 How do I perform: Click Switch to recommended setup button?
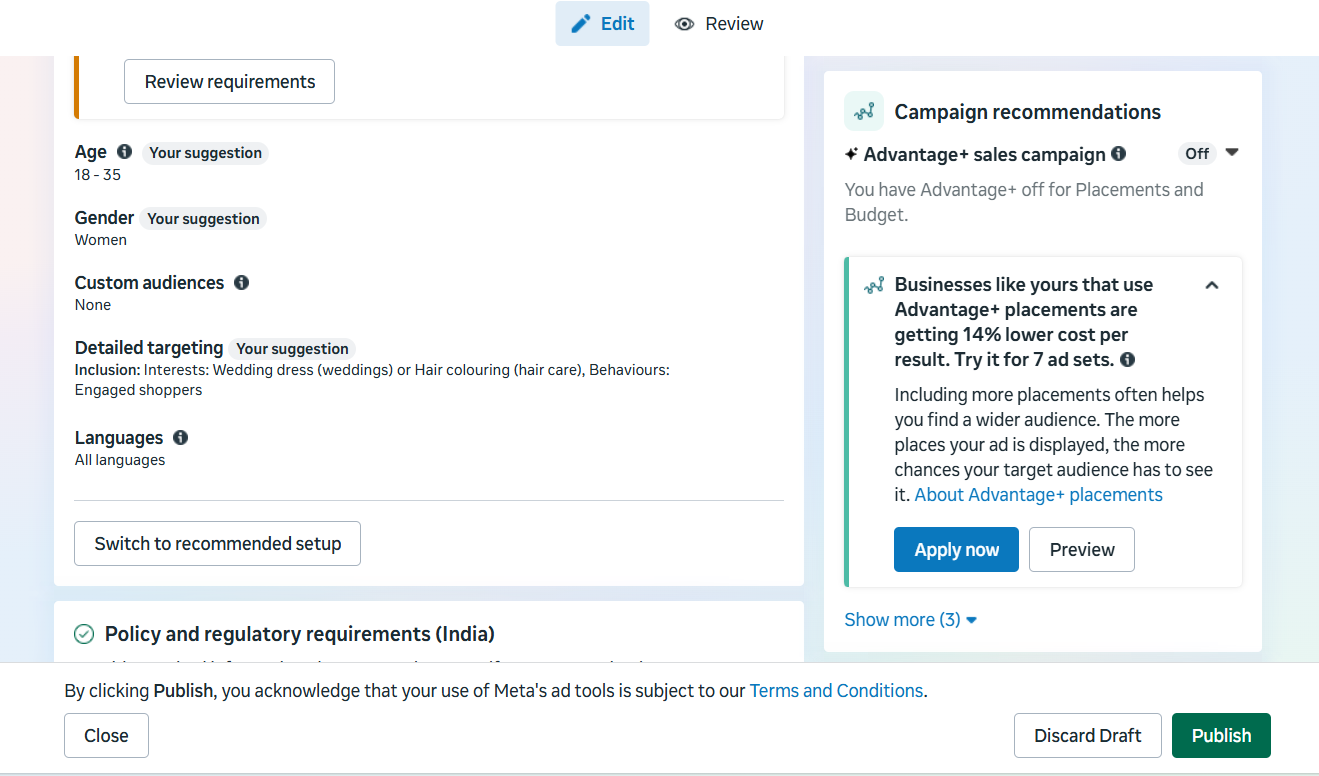click(x=217, y=544)
